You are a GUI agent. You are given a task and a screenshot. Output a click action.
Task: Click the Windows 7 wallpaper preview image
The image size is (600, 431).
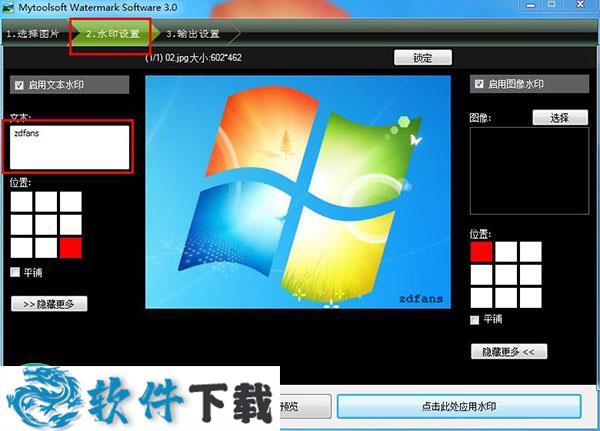[x=298, y=190]
